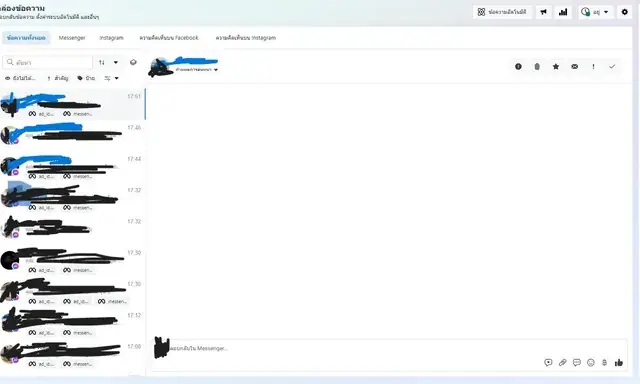Open the bar chart insights icon
The width and height of the screenshot is (640, 384).
pos(563,12)
